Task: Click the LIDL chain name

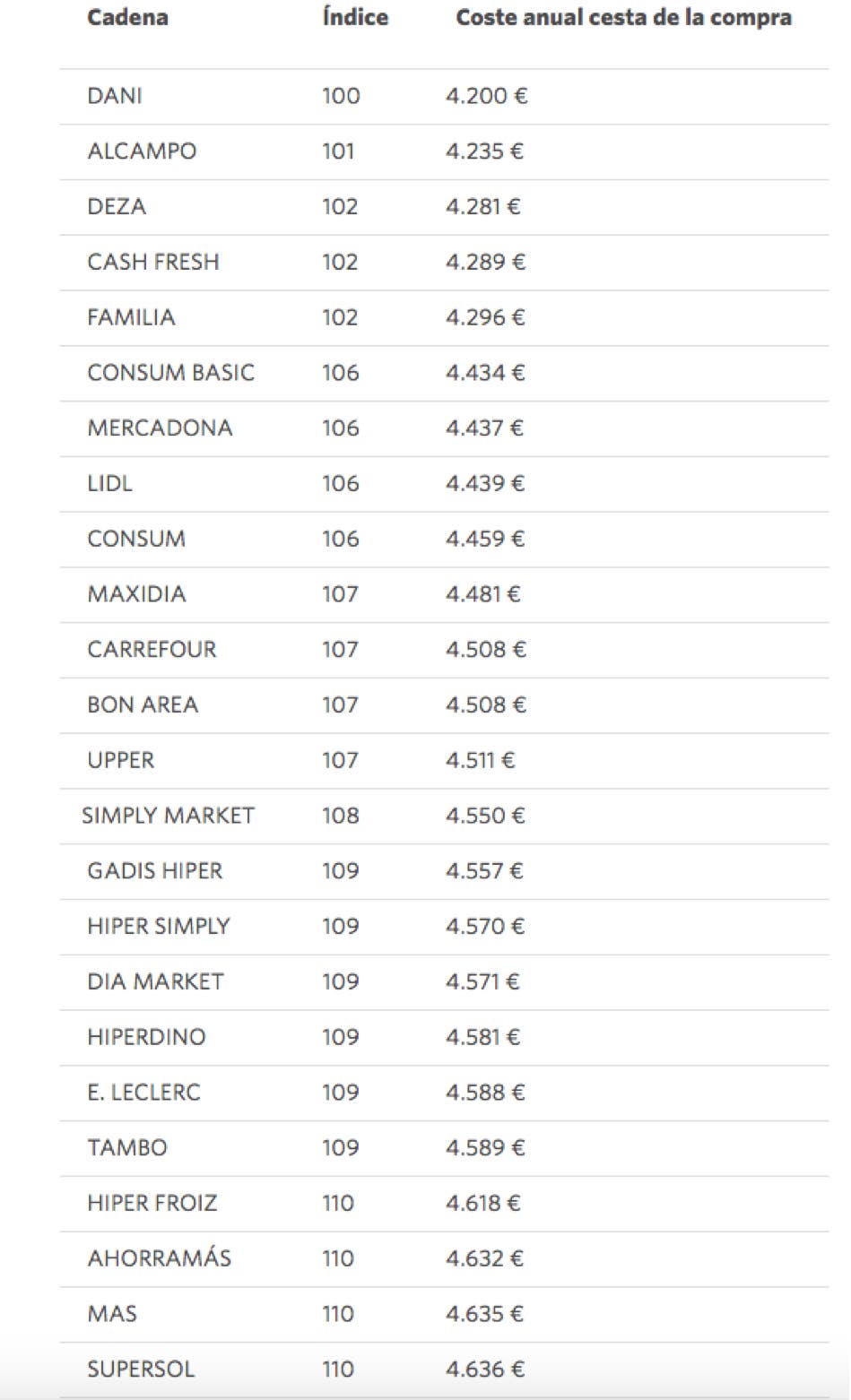Action: pyautogui.click(x=109, y=484)
